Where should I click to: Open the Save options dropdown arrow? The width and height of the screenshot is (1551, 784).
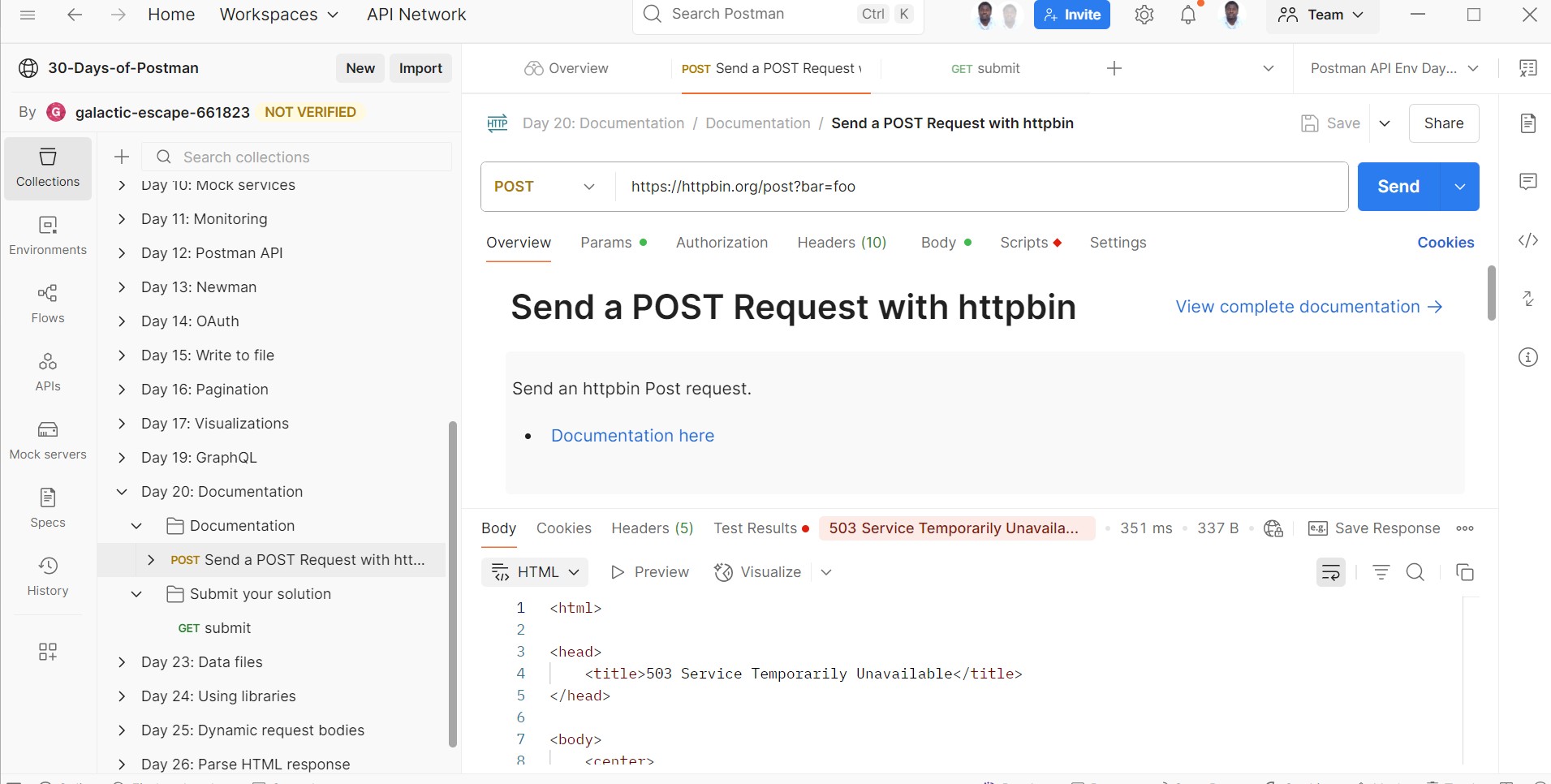(x=1385, y=123)
